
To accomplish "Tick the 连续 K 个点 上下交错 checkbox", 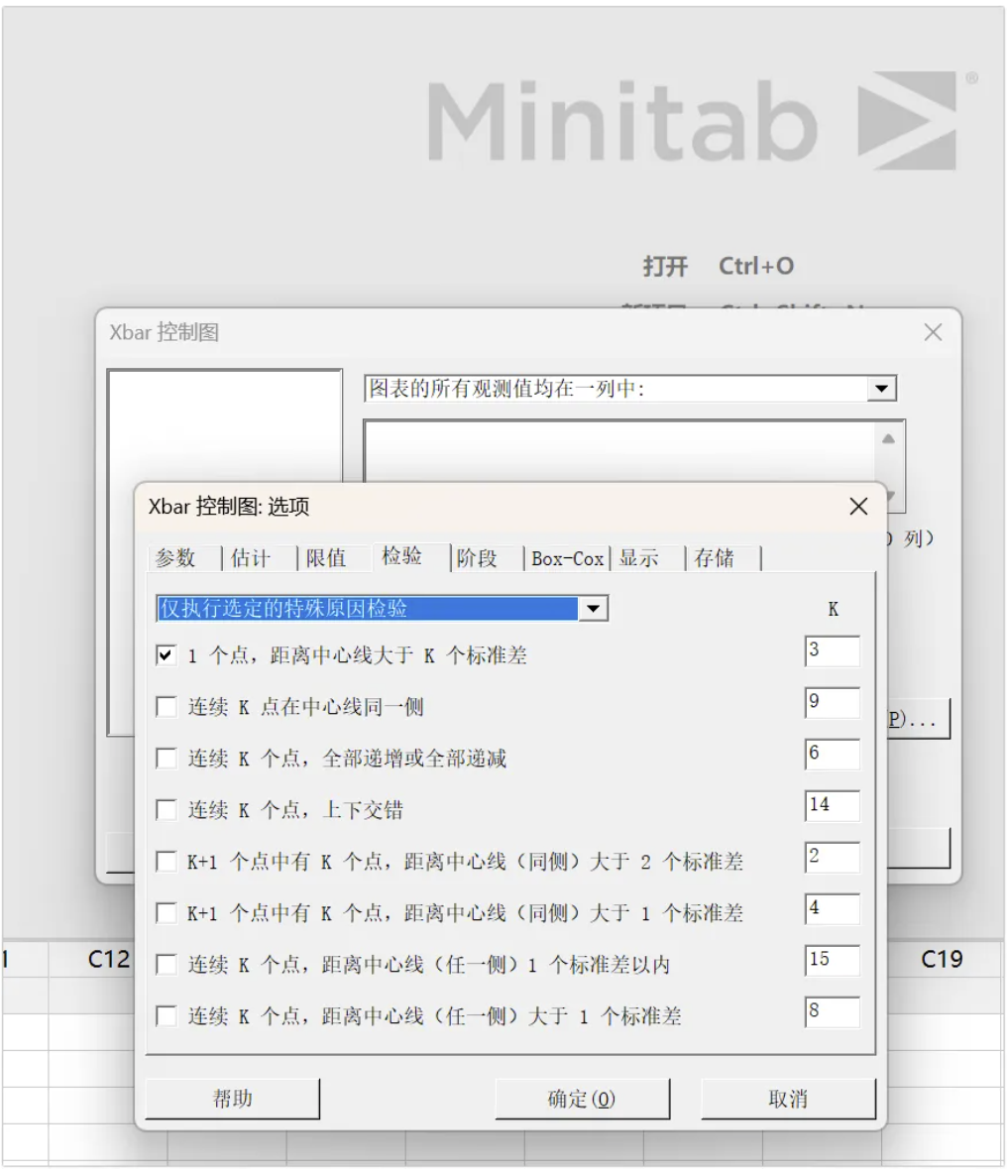I will 167,810.
